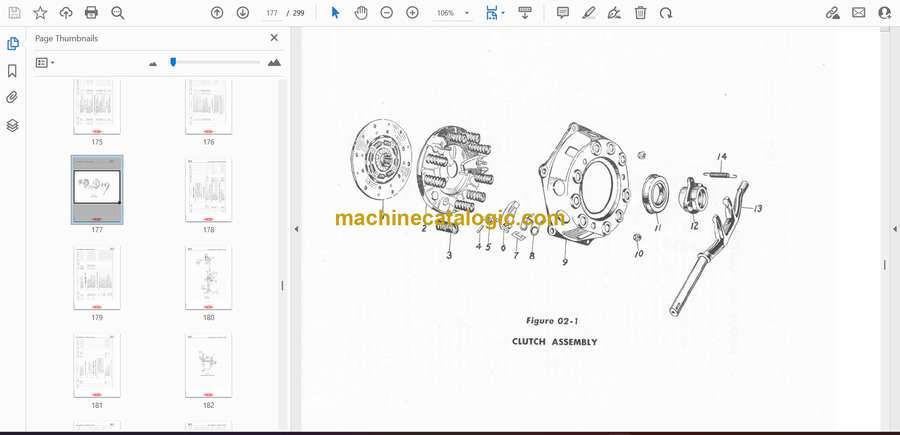Go to the previous page arrow

217,13
